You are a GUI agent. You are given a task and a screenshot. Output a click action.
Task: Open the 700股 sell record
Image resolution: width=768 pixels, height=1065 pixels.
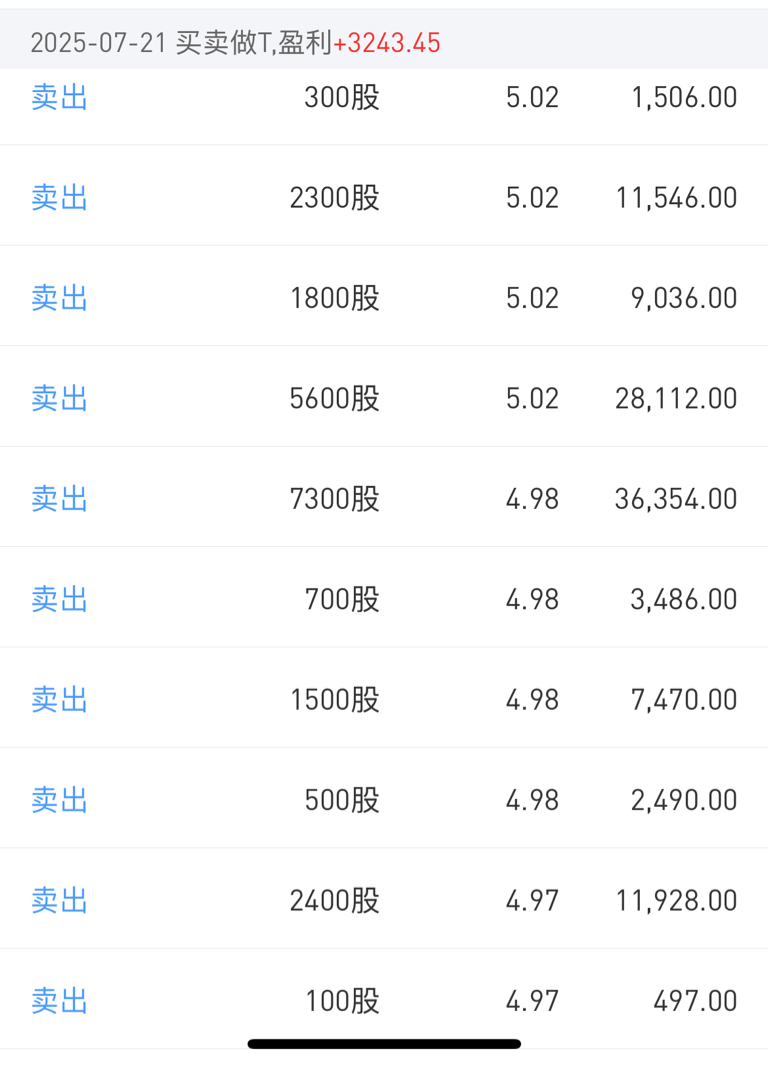[384, 600]
